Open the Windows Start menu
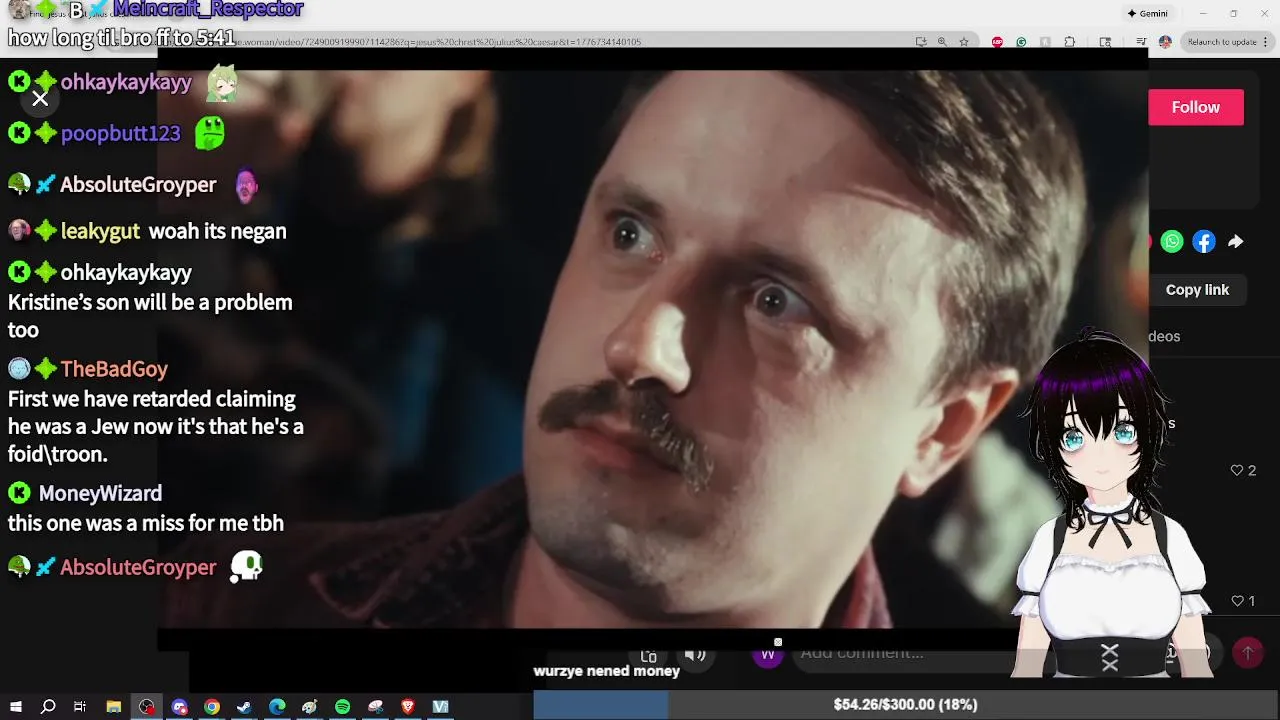 coord(16,707)
